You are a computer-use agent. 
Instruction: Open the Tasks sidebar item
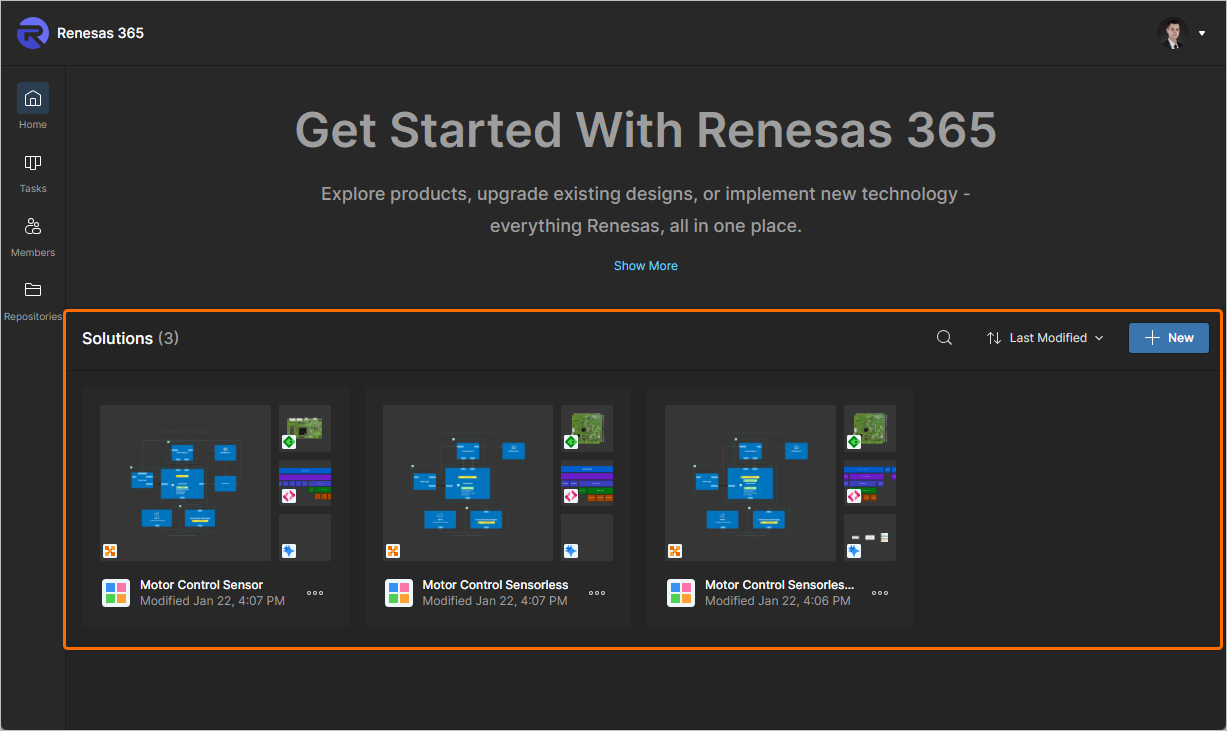(33, 172)
